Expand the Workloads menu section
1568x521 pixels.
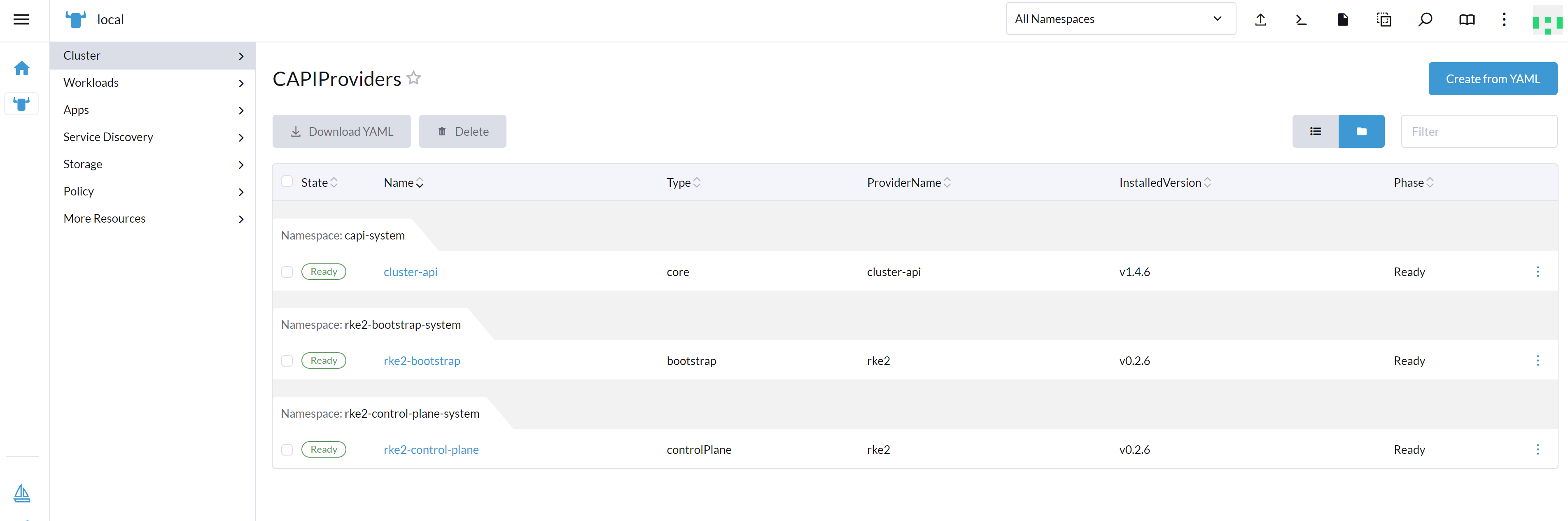(x=153, y=83)
